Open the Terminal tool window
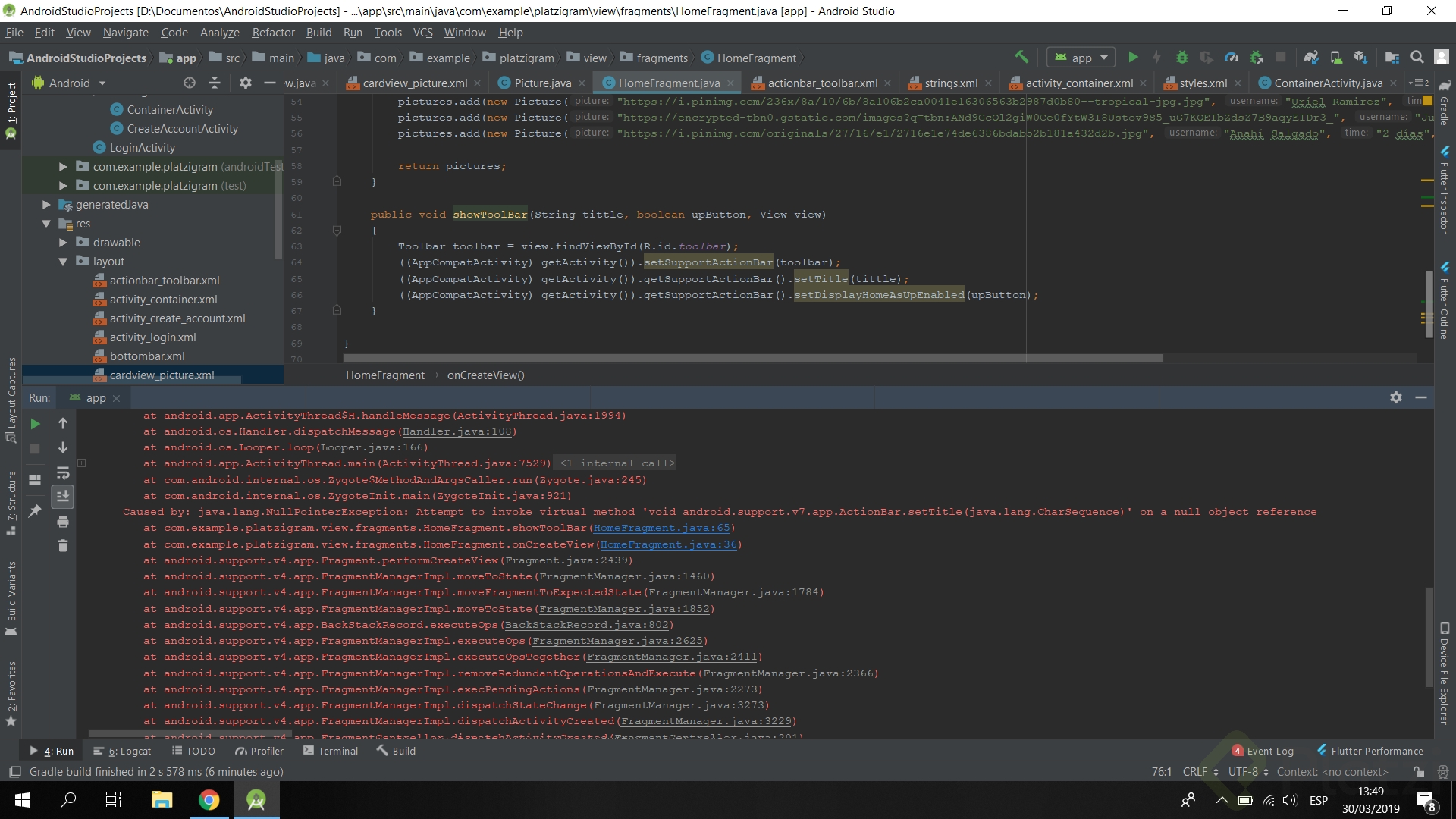Screen dimensions: 1456x819 click(x=330, y=751)
